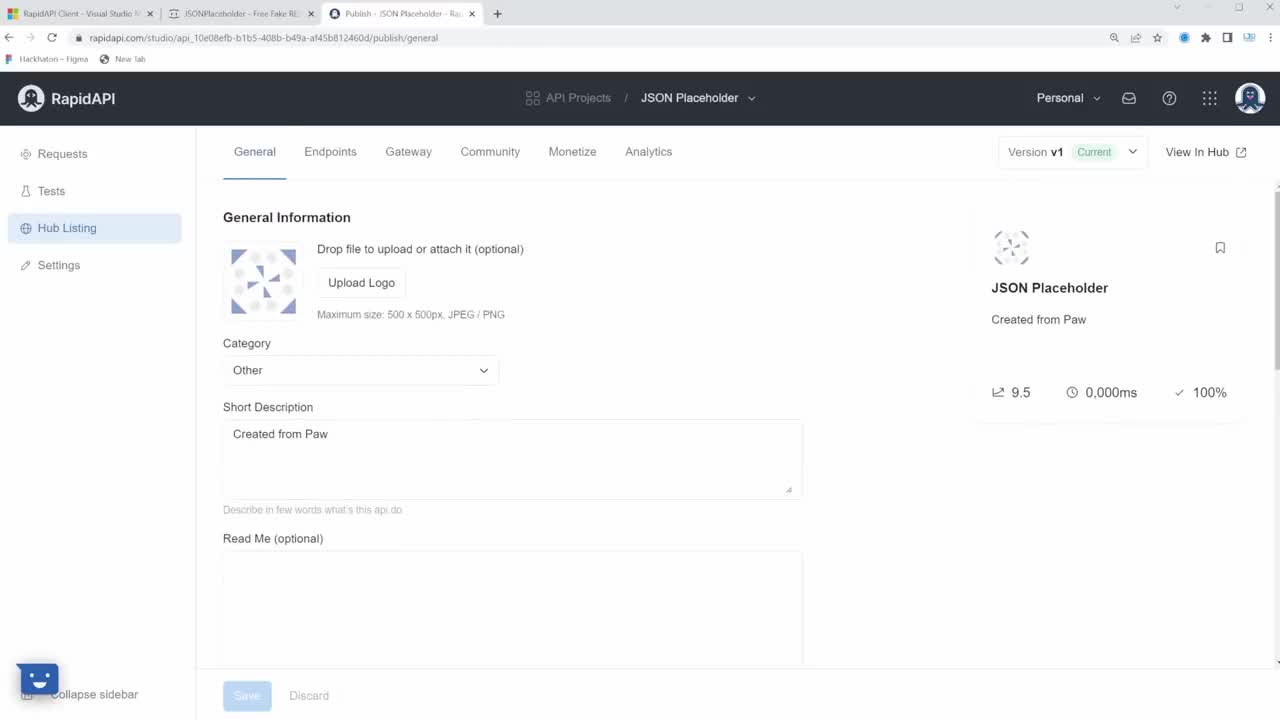This screenshot has width=1280, height=720.
Task: Click the API logo thumbnail
Action: (x=263, y=282)
